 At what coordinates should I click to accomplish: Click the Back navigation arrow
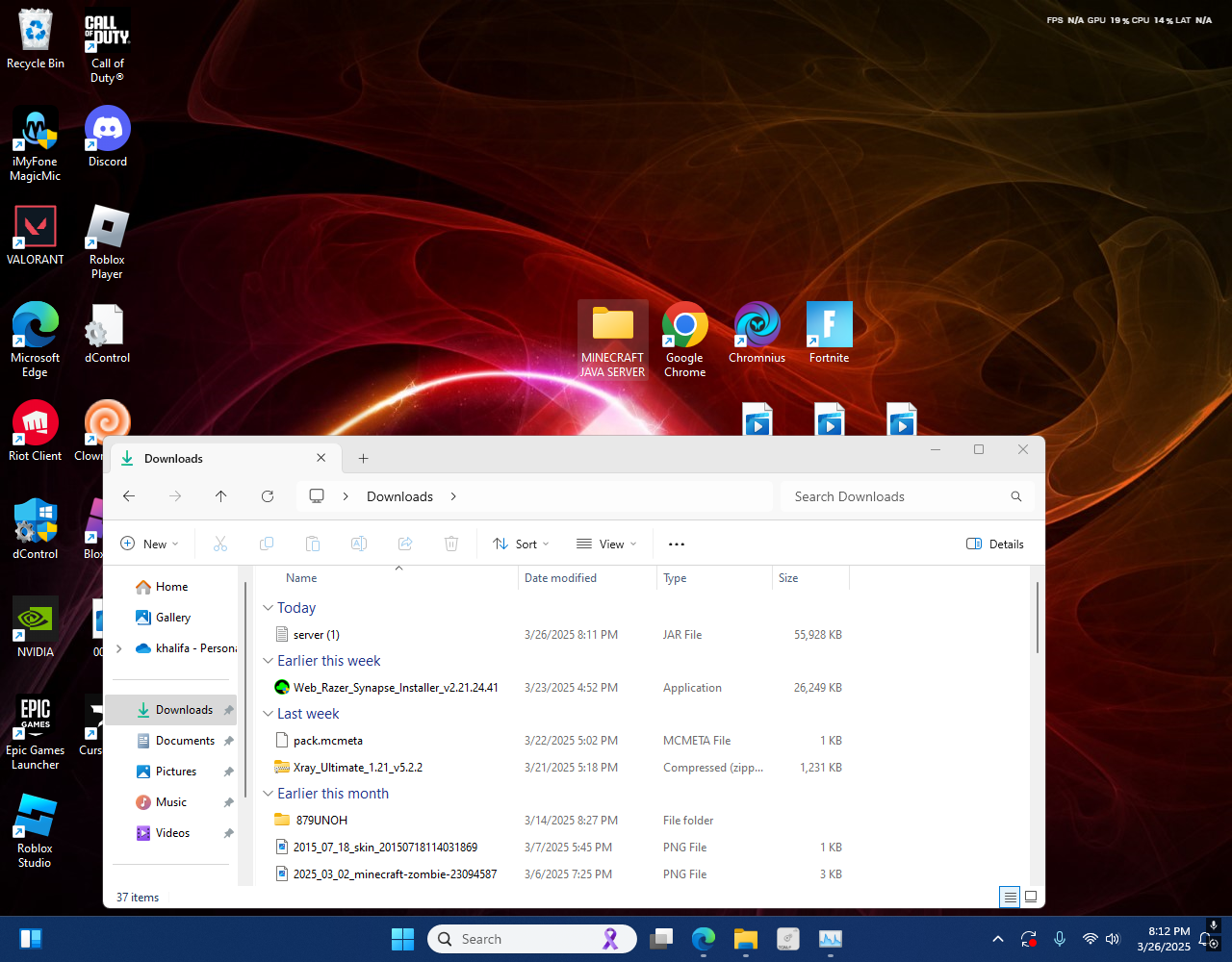[129, 496]
